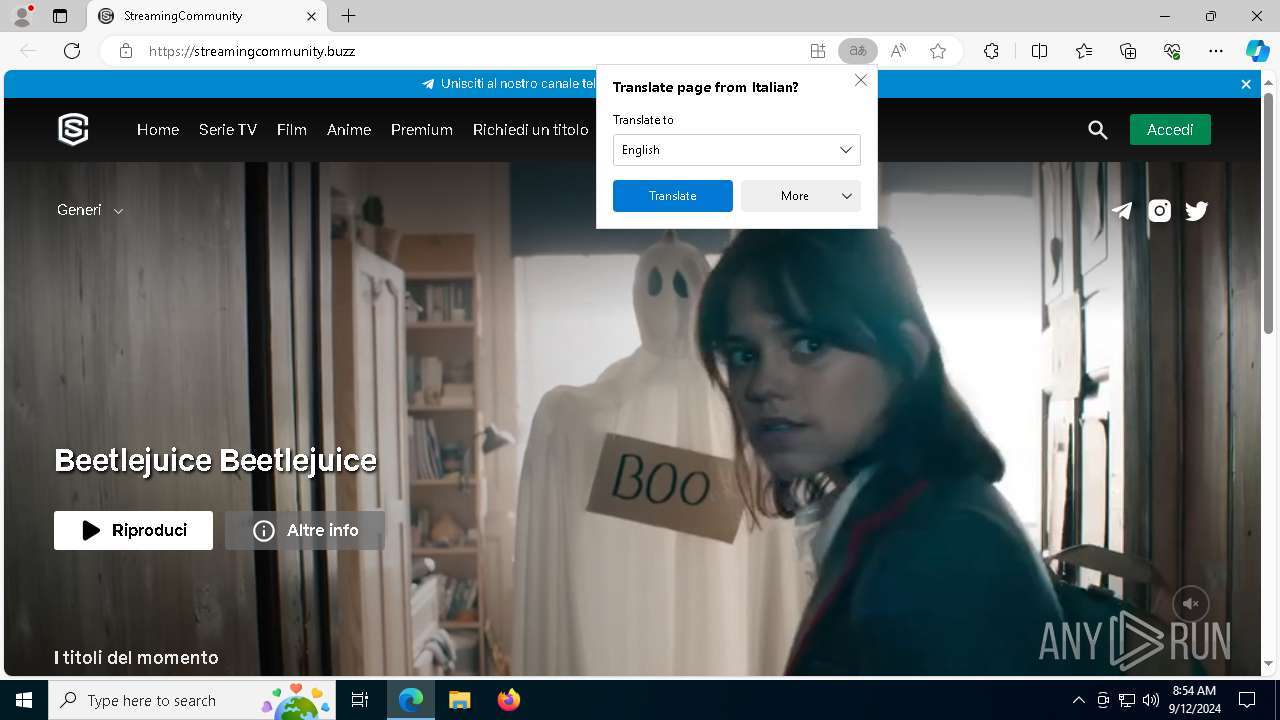Screen dimensions: 1280x720
Task: Launch Firefox from the taskbar
Action: coord(509,700)
